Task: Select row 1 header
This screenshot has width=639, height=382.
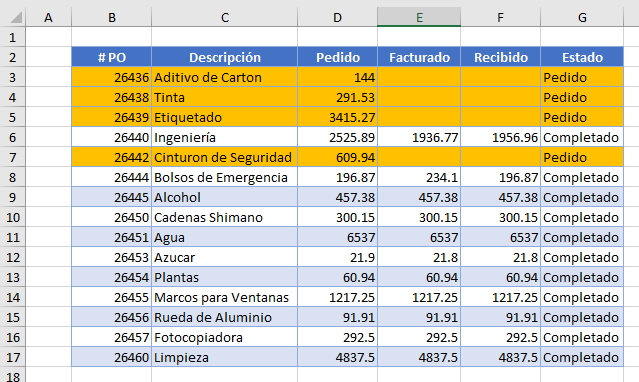Action: [13, 38]
